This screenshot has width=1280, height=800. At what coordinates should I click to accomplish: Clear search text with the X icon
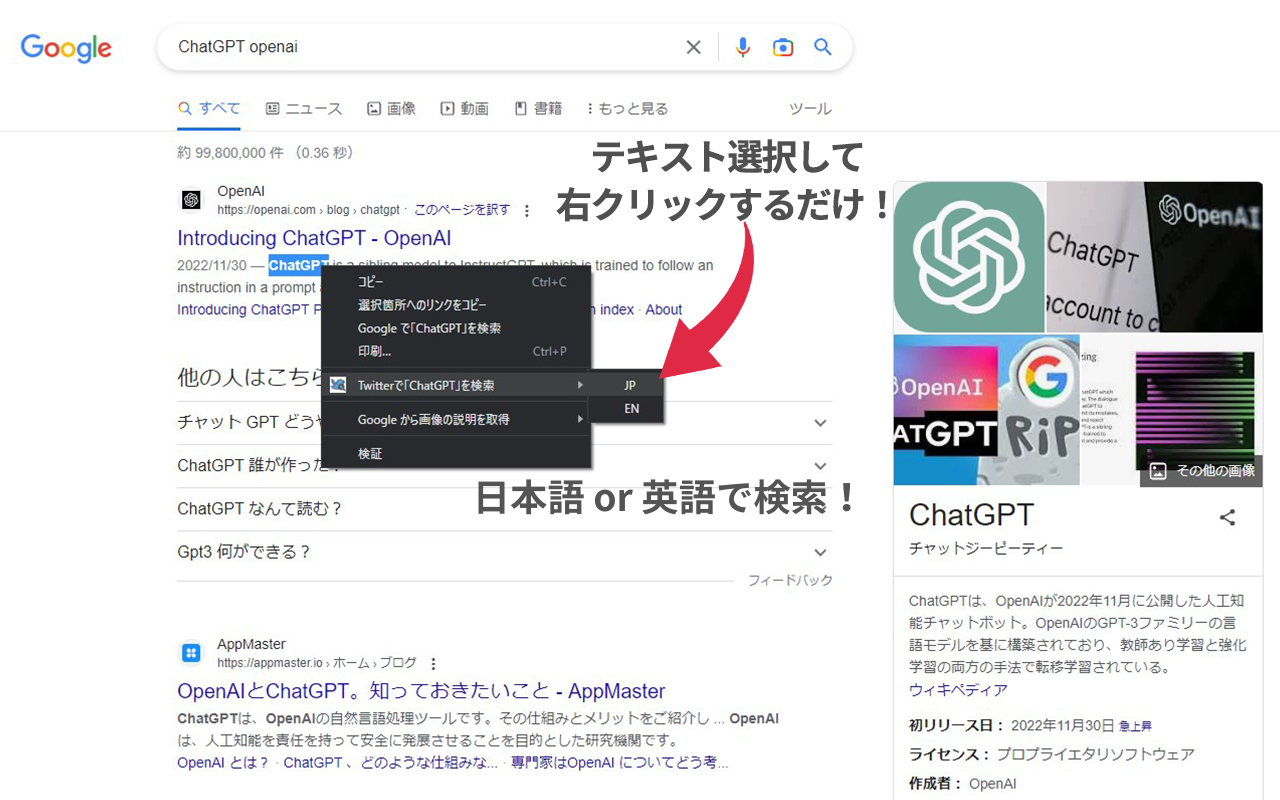tap(693, 47)
